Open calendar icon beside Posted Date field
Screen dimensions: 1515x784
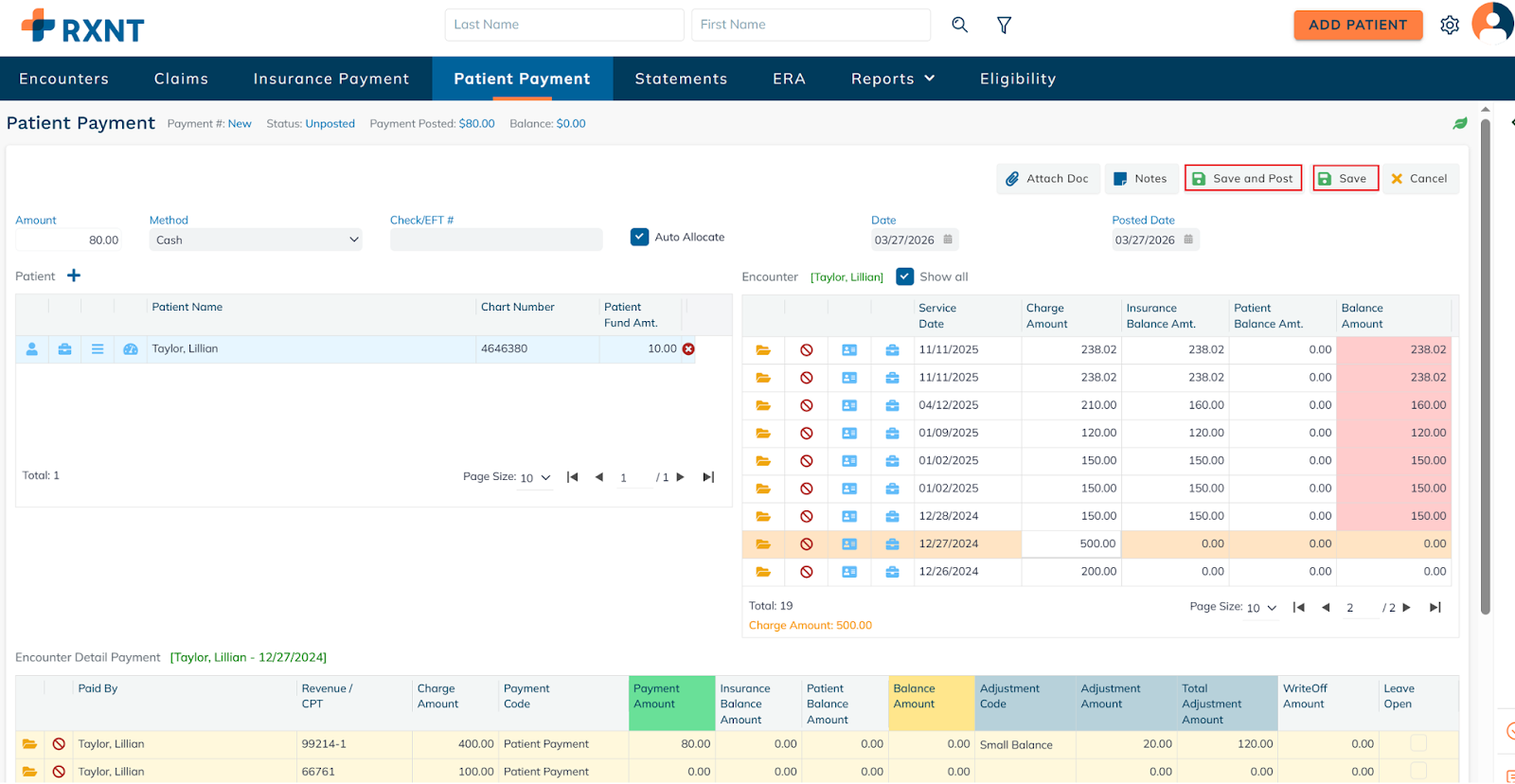tap(1188, 240)
